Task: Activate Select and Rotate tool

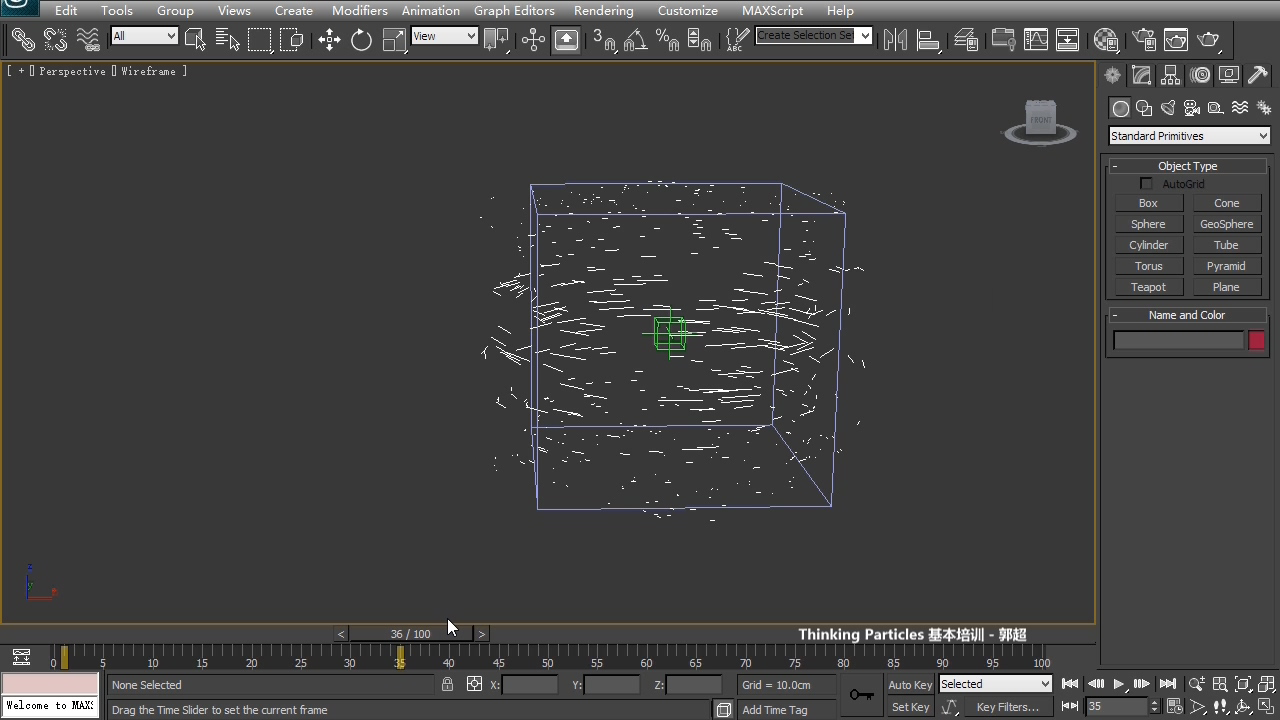Action: click(361, 39)
